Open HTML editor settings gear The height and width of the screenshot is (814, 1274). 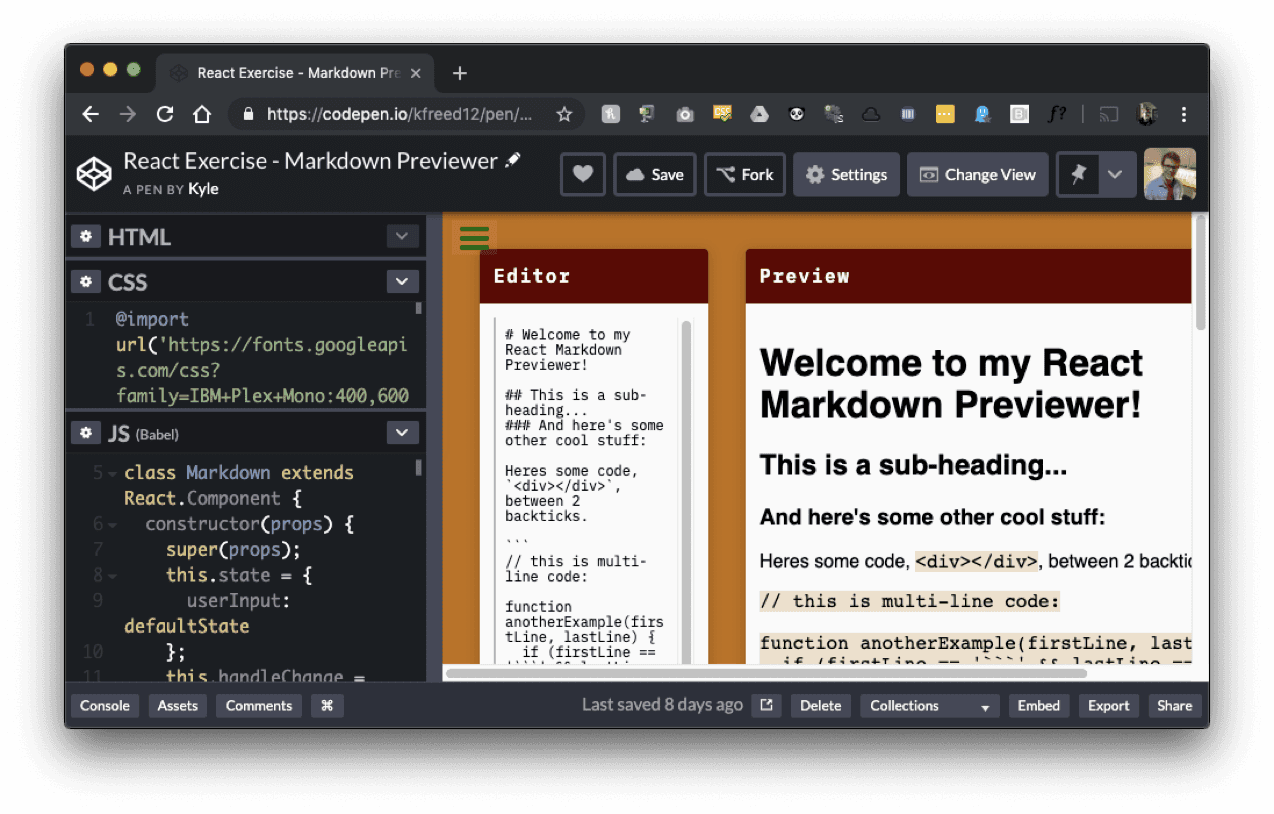[x=86, y=236]
